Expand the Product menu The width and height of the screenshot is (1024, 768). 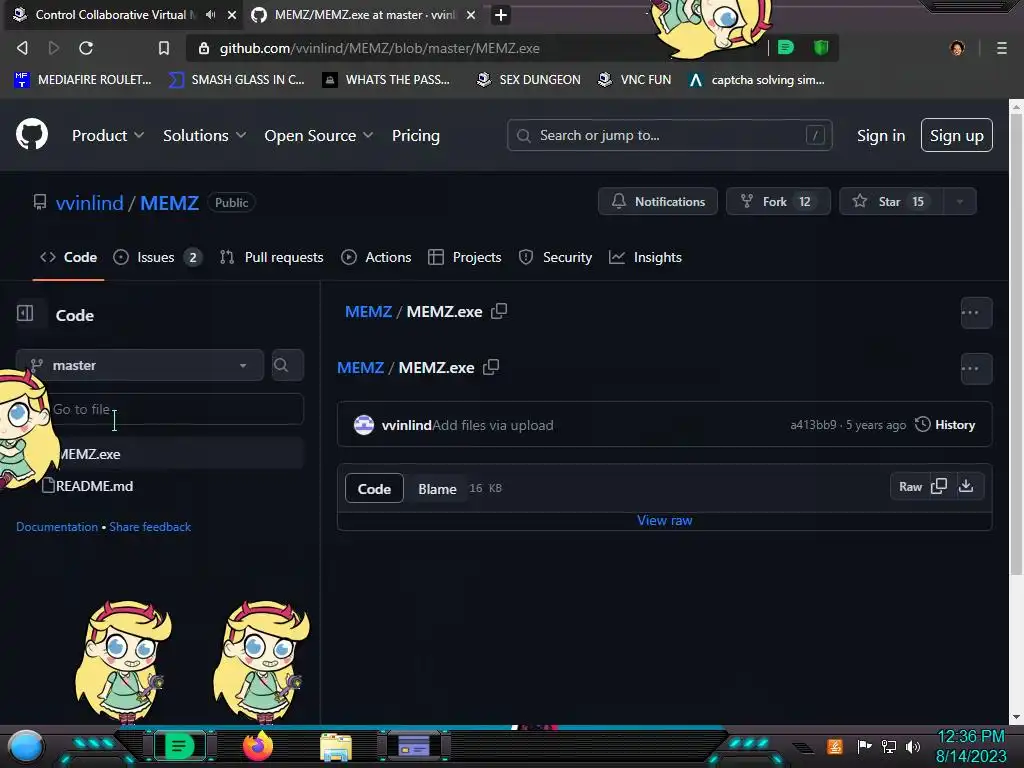[x=108, y=135]
